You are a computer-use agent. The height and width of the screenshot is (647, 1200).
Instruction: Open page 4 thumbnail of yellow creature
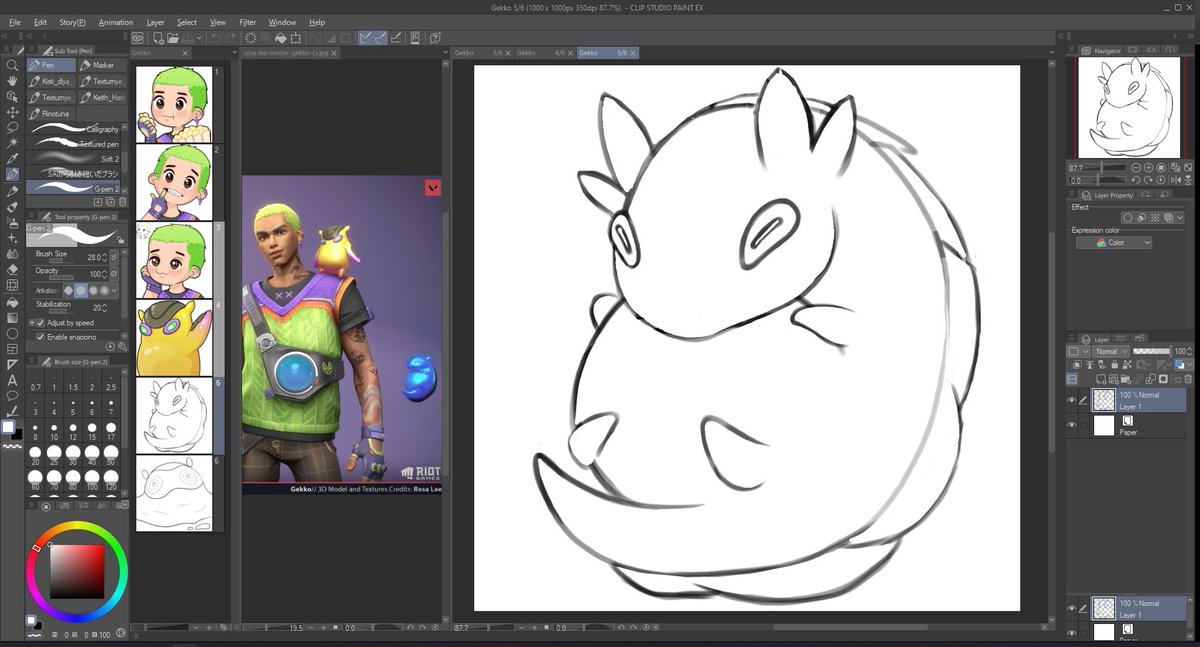coord(173,337)
